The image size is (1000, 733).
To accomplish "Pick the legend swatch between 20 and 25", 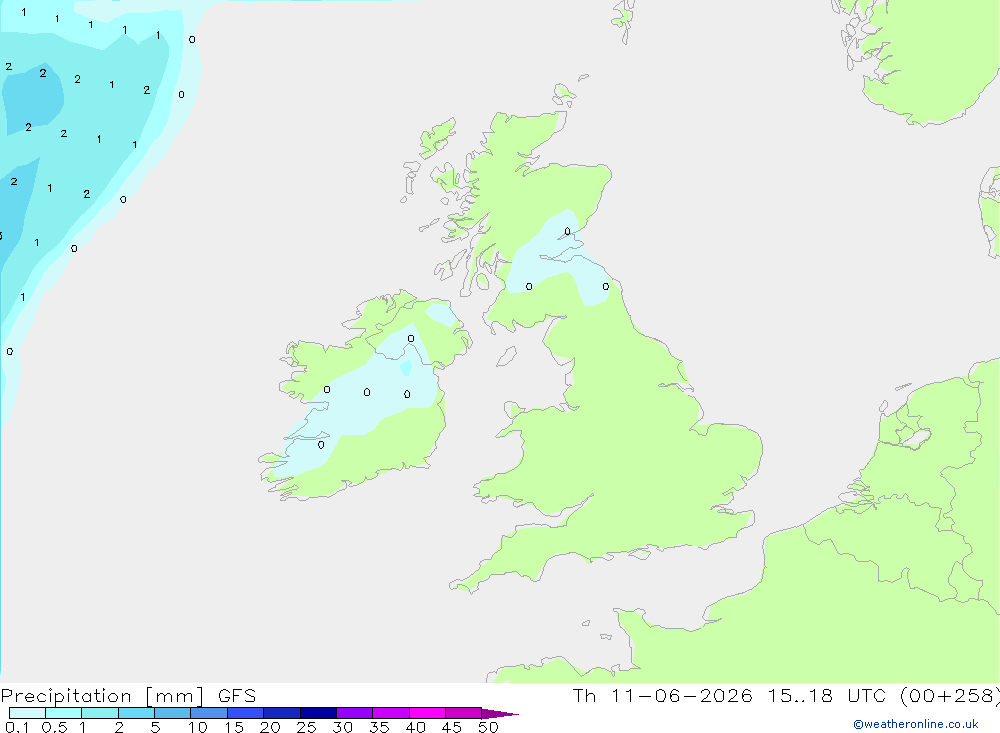I will point(281,713).
